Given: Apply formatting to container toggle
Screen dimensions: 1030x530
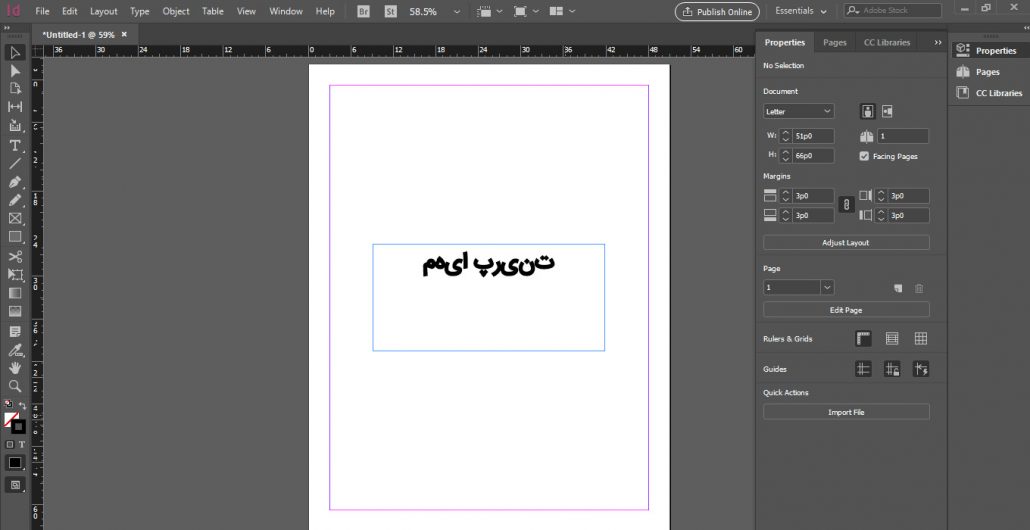Looking at the screenshot, I should [x=10, y=445].
